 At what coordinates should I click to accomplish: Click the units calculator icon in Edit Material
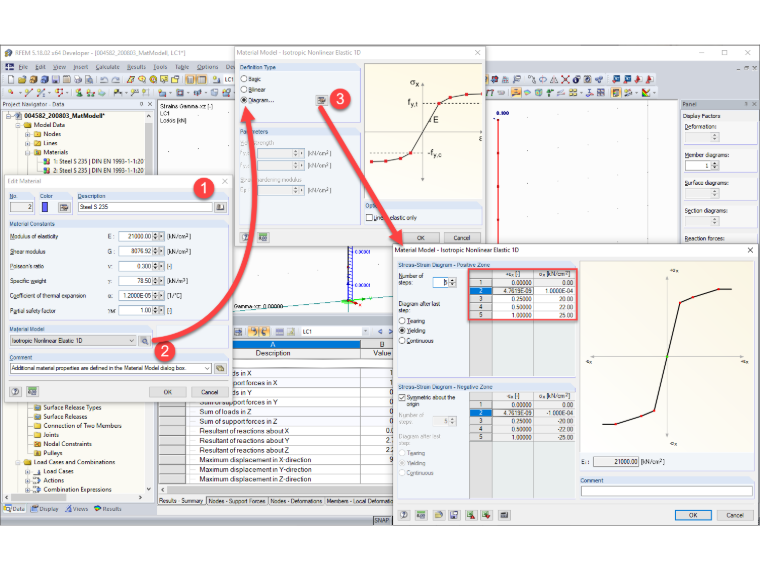(x=32, y=391)
